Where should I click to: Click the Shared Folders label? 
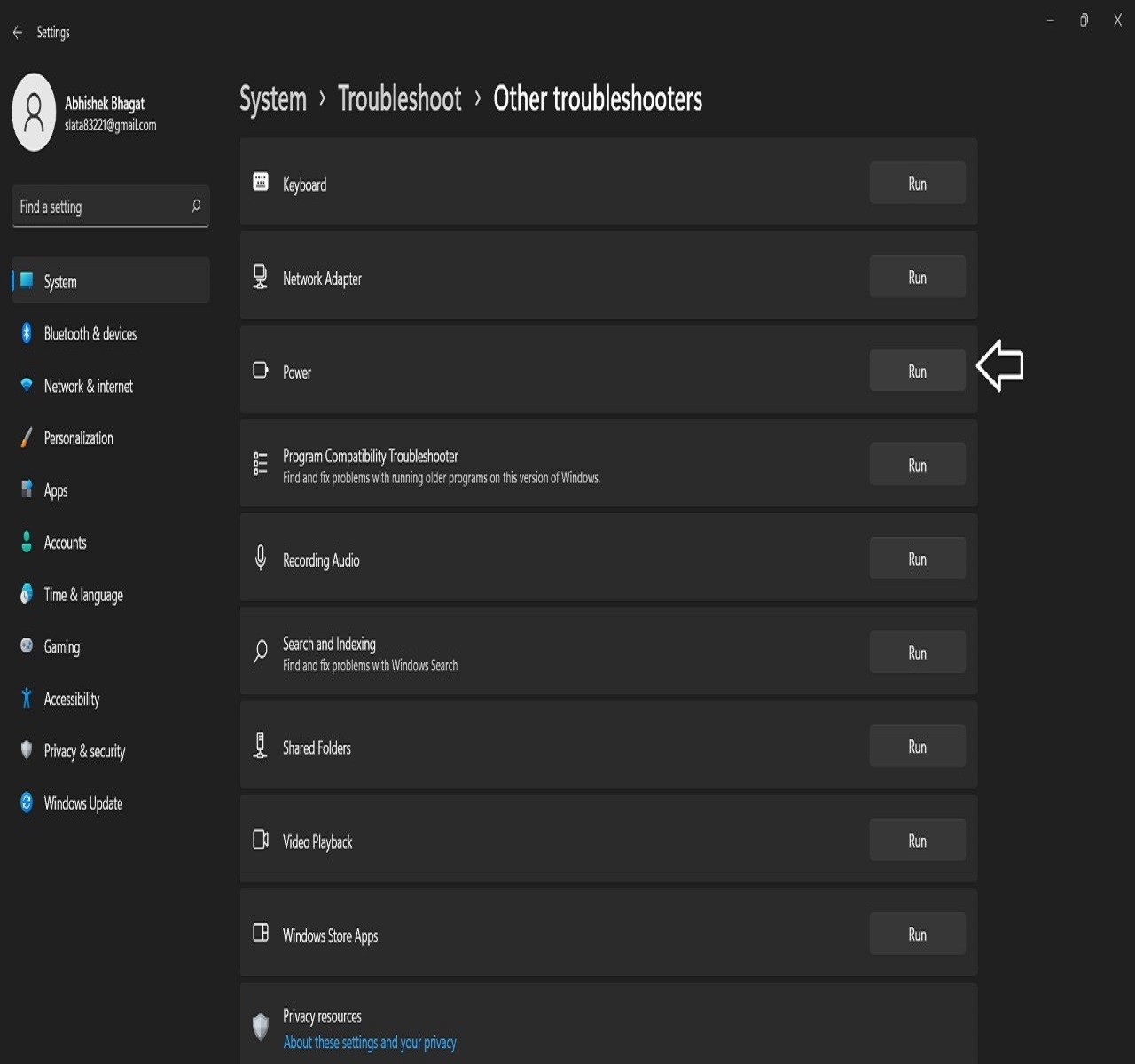click(317, 747)
